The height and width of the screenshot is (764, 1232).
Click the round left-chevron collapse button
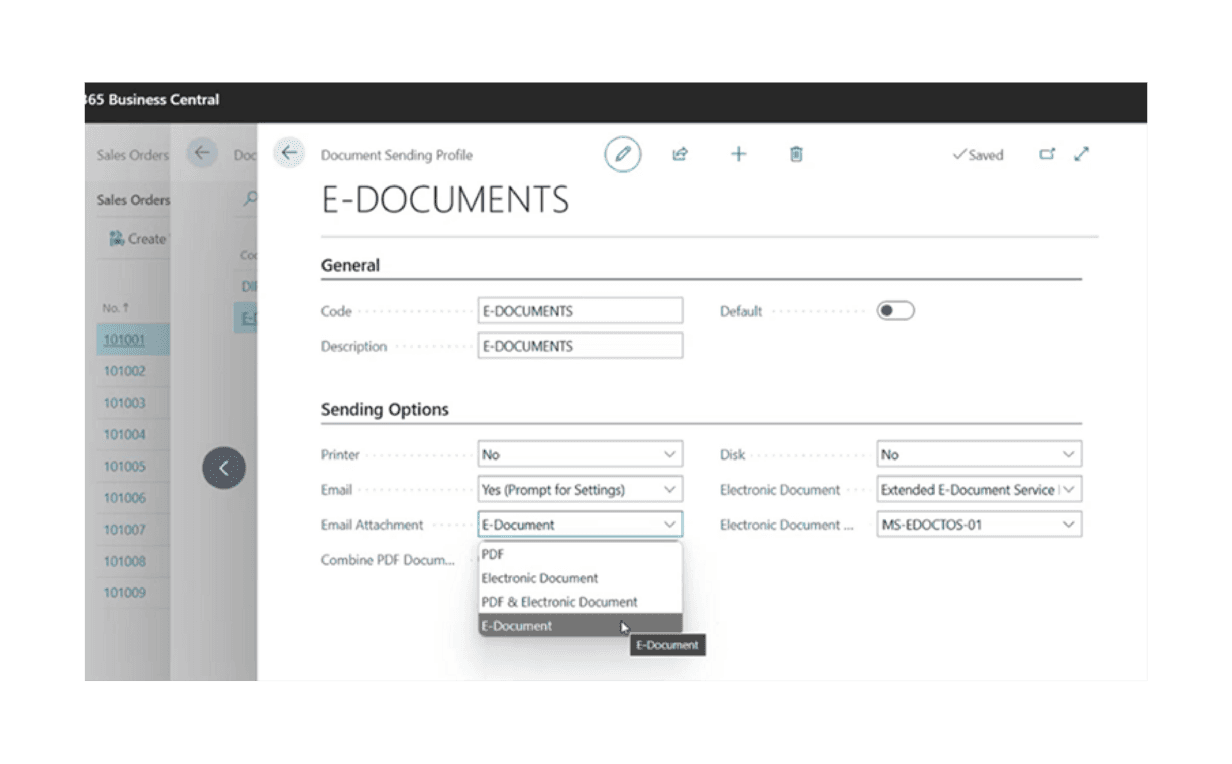[x=224, y=468]
